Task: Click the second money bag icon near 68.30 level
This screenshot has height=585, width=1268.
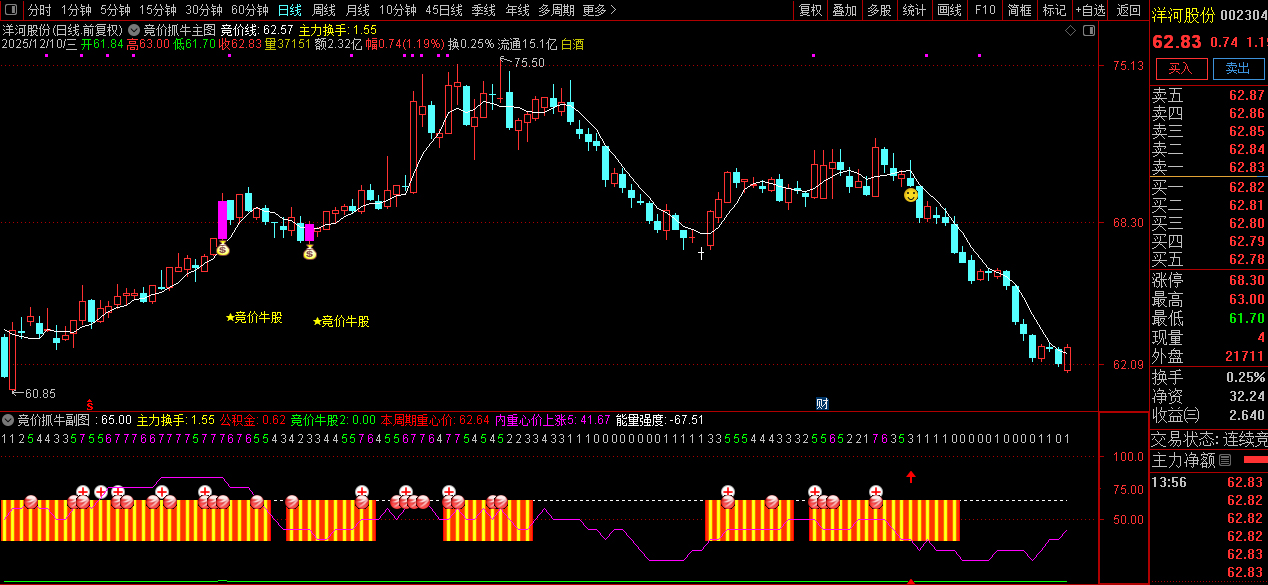Action: (x=310, y=252)
